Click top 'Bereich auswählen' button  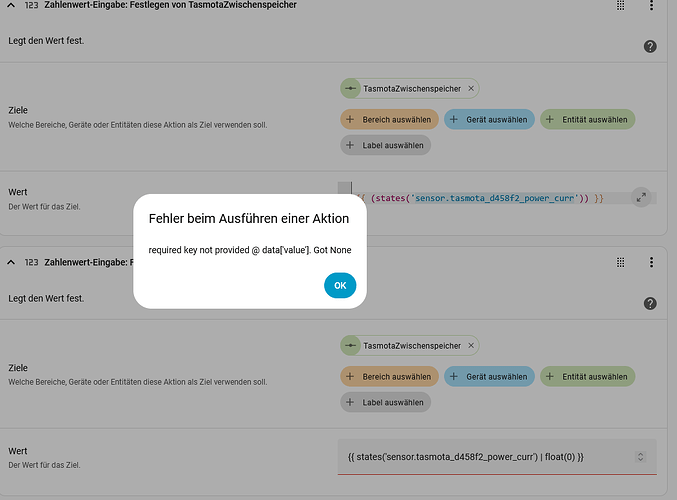tap(388, 119)
